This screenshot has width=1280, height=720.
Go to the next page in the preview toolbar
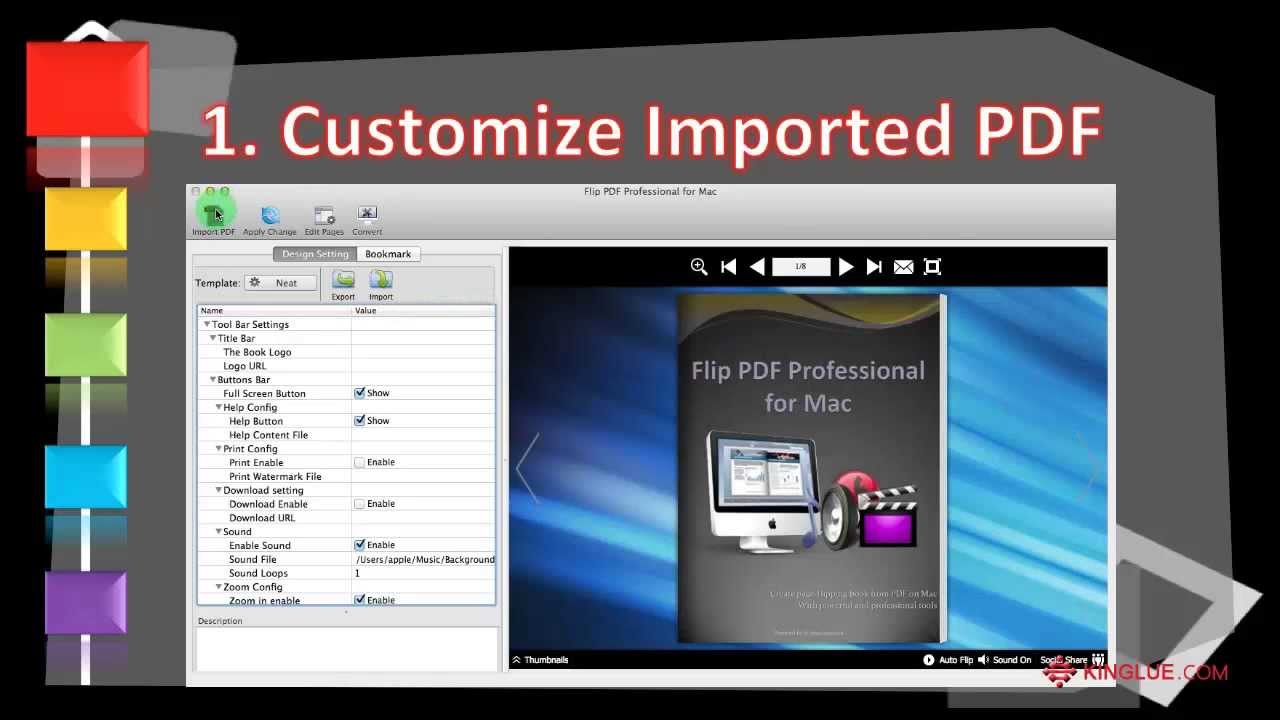(846, 266)
